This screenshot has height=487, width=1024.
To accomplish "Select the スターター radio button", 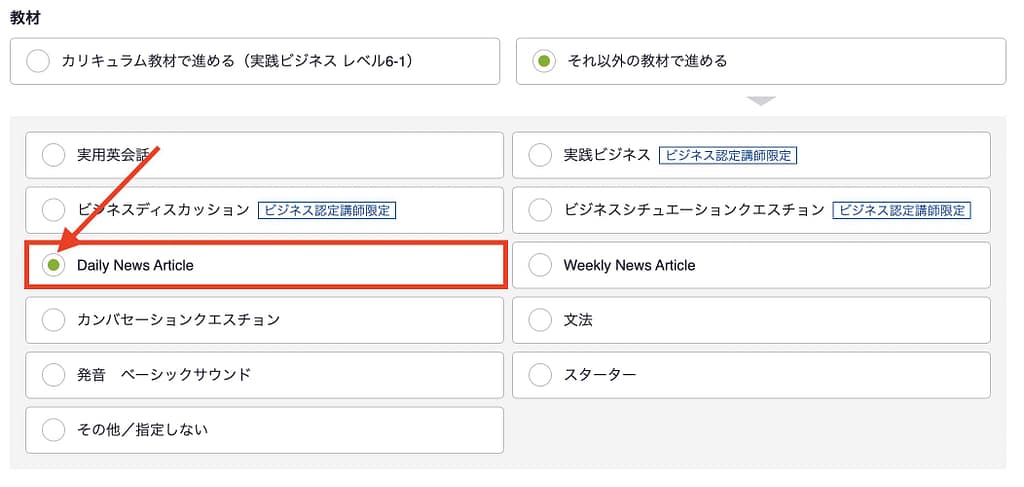I will pos(540,375).
